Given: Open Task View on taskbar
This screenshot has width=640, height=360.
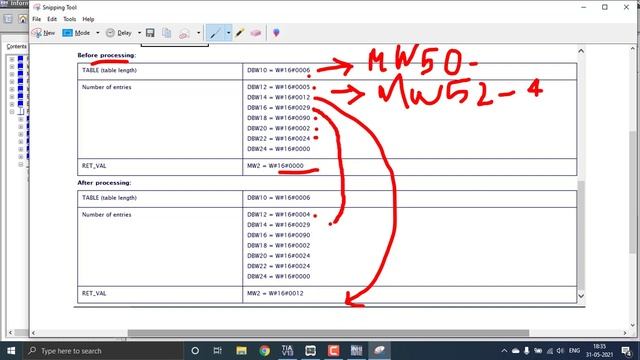Looking at the screenshot, I should 218,351.
